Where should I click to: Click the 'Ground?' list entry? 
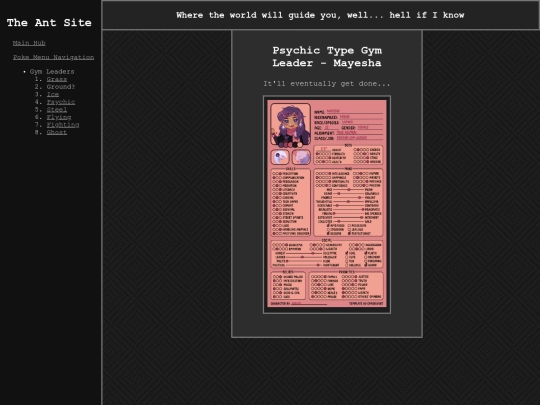point(61,87)
